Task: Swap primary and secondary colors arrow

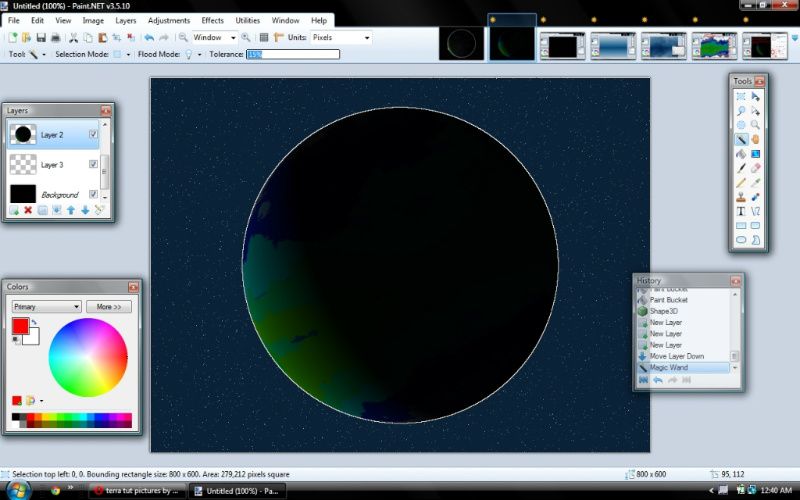Action: click(34, 322)
